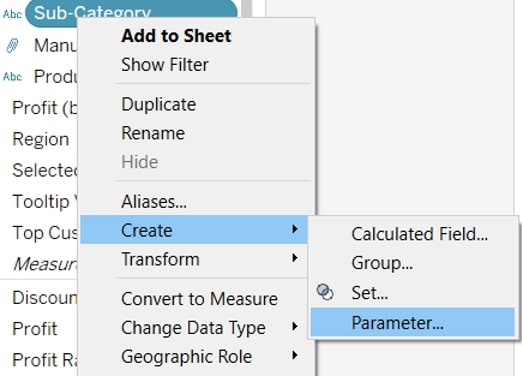The image size is (522, 376).
Task: Open the Change Data Type submenu
Action: [x=194, y=327]
